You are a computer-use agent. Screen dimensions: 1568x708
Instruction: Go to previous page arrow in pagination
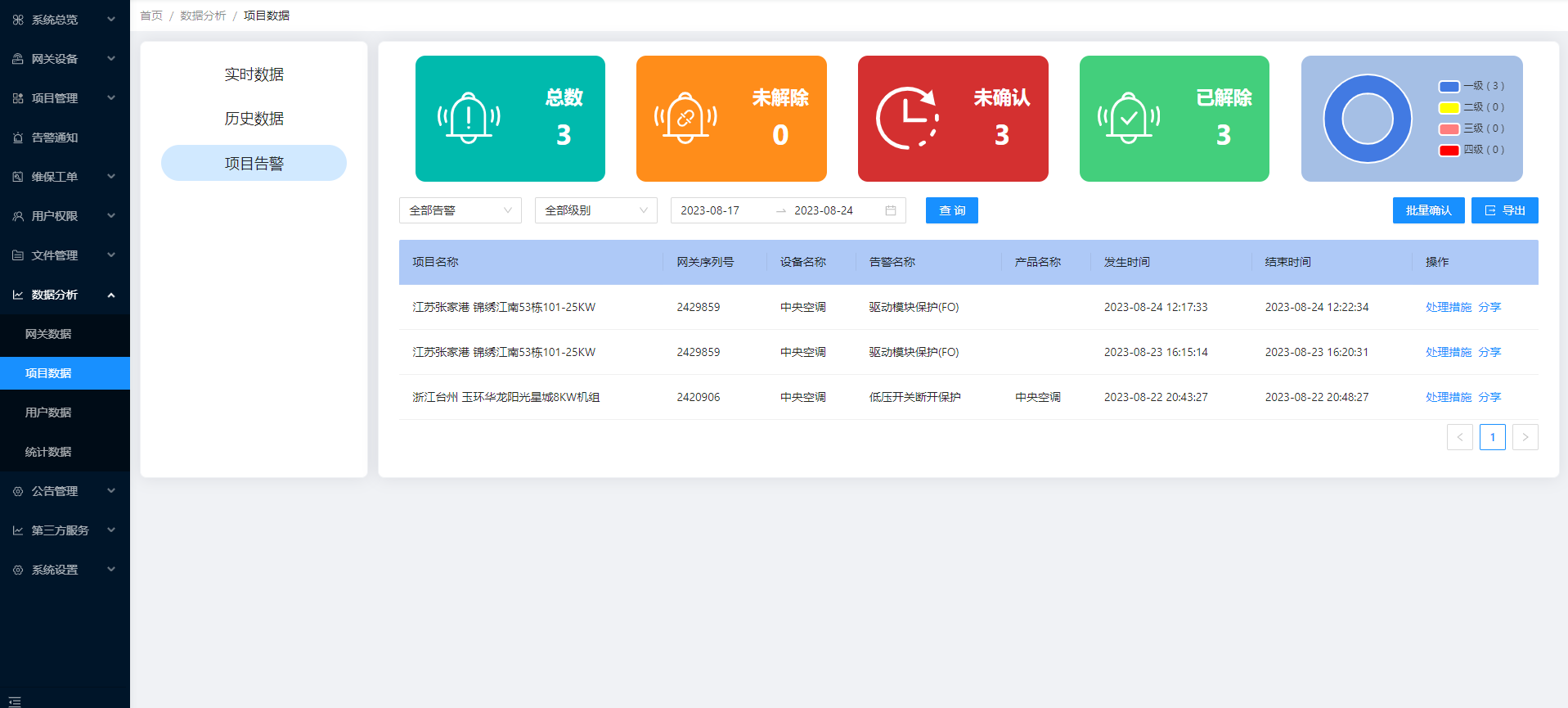pos(1460,437)
